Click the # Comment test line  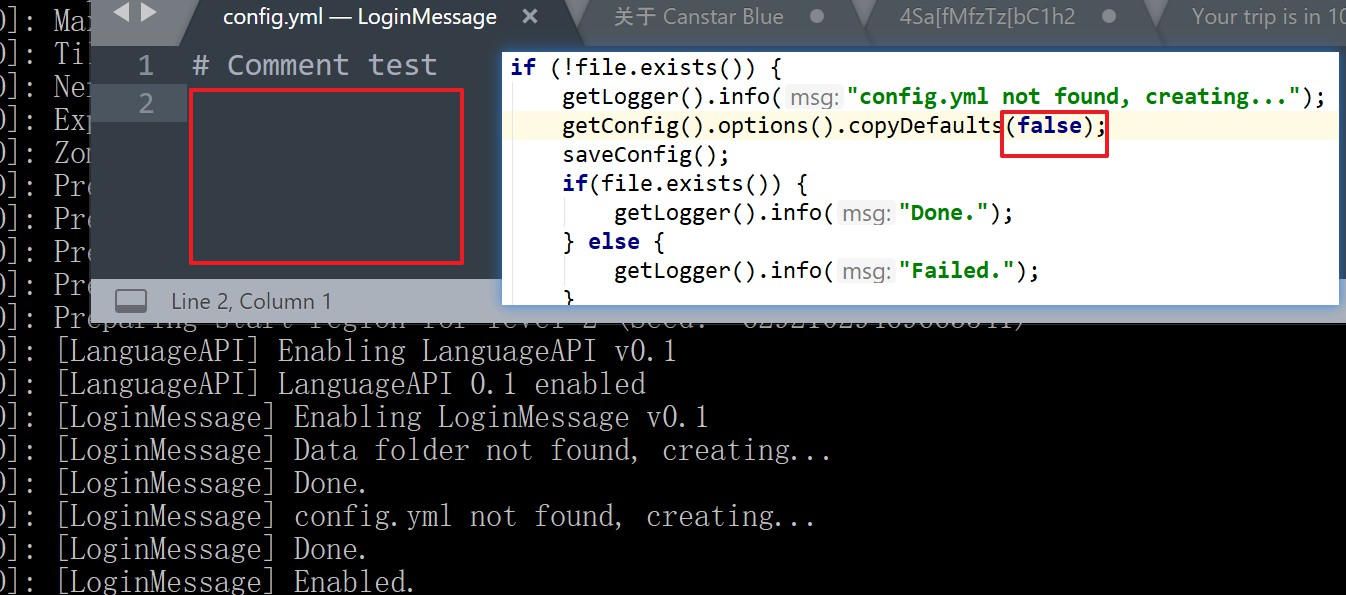tap(315, 66)
